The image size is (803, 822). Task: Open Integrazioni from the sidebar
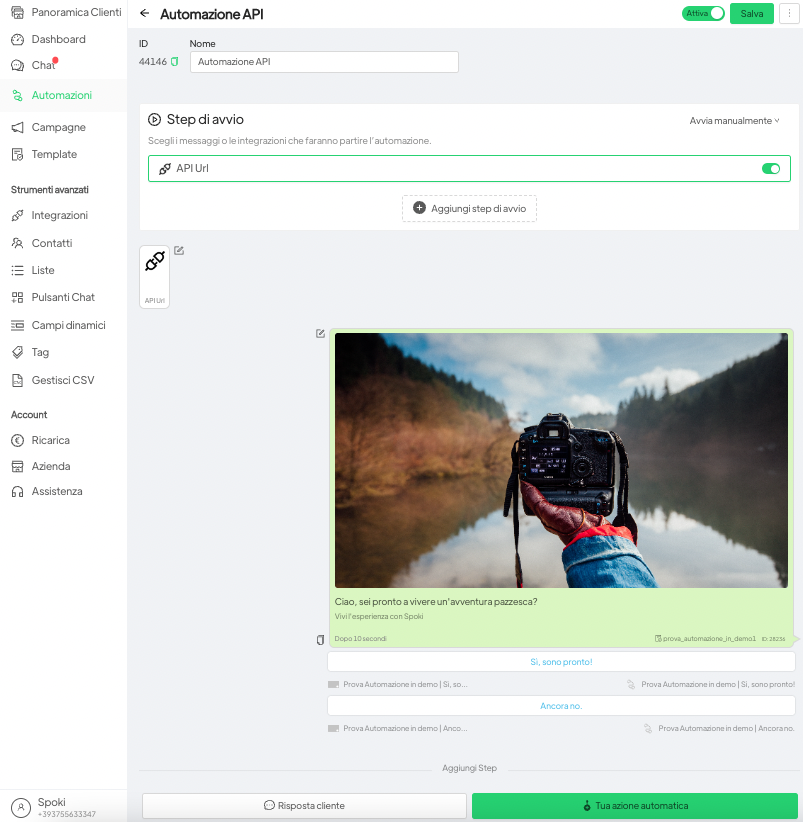tap(59, 216)
